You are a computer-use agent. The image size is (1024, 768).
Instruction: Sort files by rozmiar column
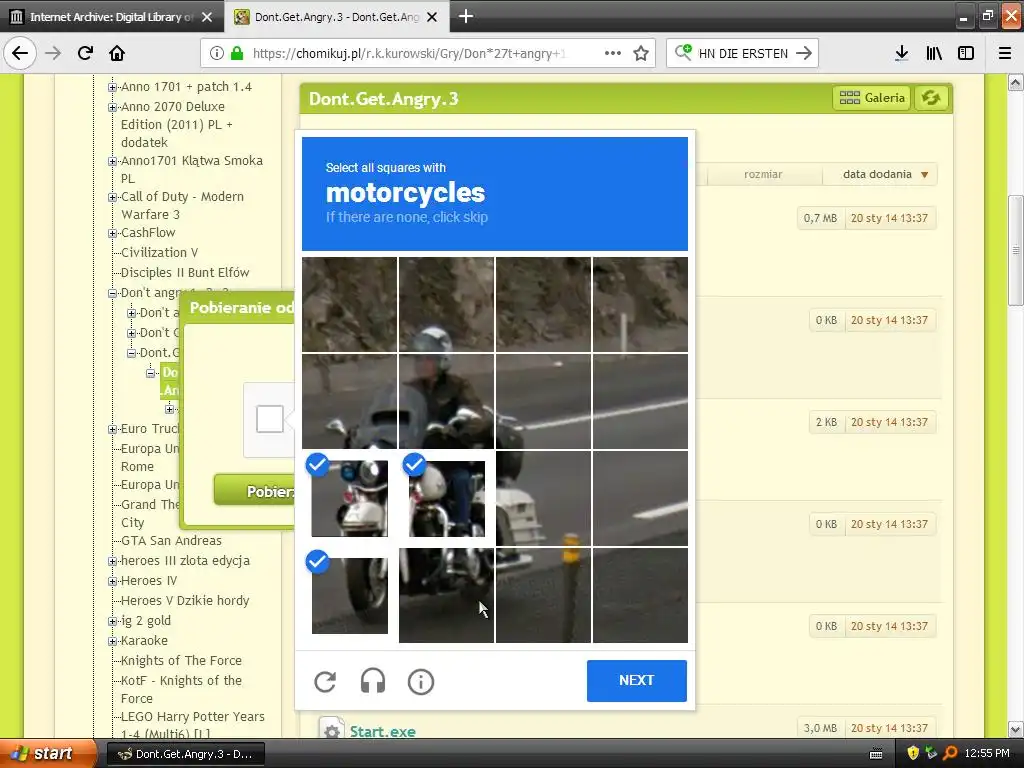(763, 174)
